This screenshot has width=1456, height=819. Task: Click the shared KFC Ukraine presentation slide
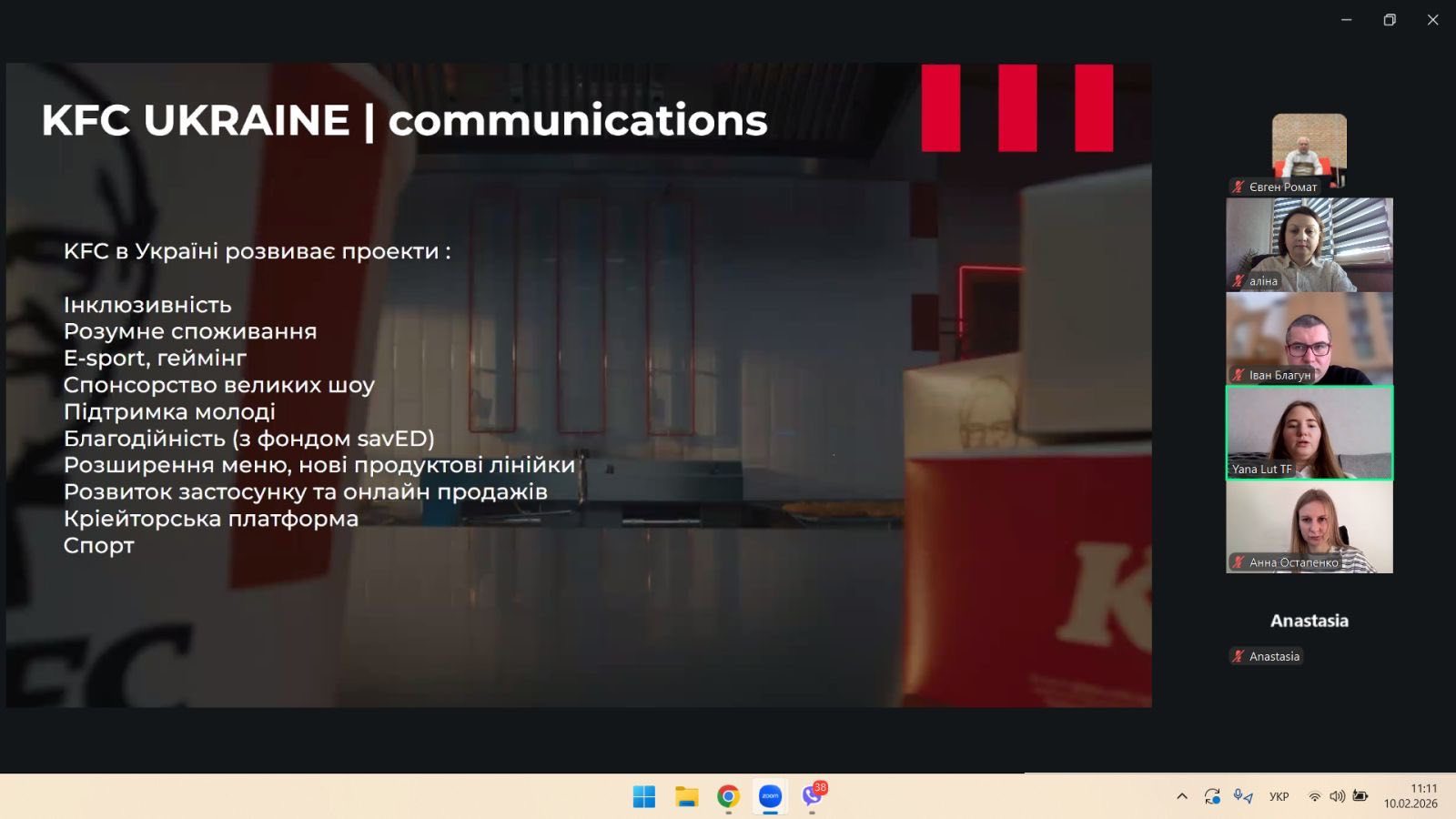click(x=579, y=384)
